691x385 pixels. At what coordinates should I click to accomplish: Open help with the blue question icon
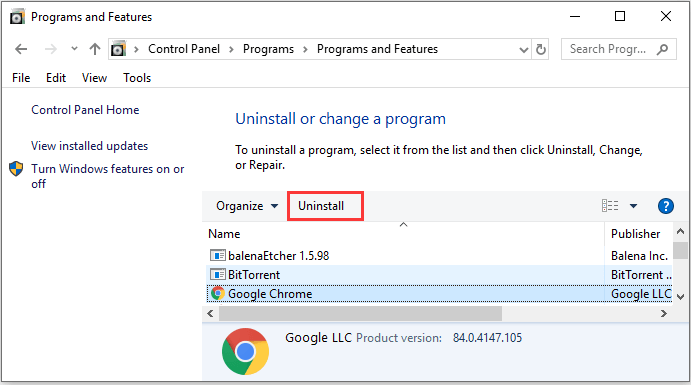coord(665,206)
